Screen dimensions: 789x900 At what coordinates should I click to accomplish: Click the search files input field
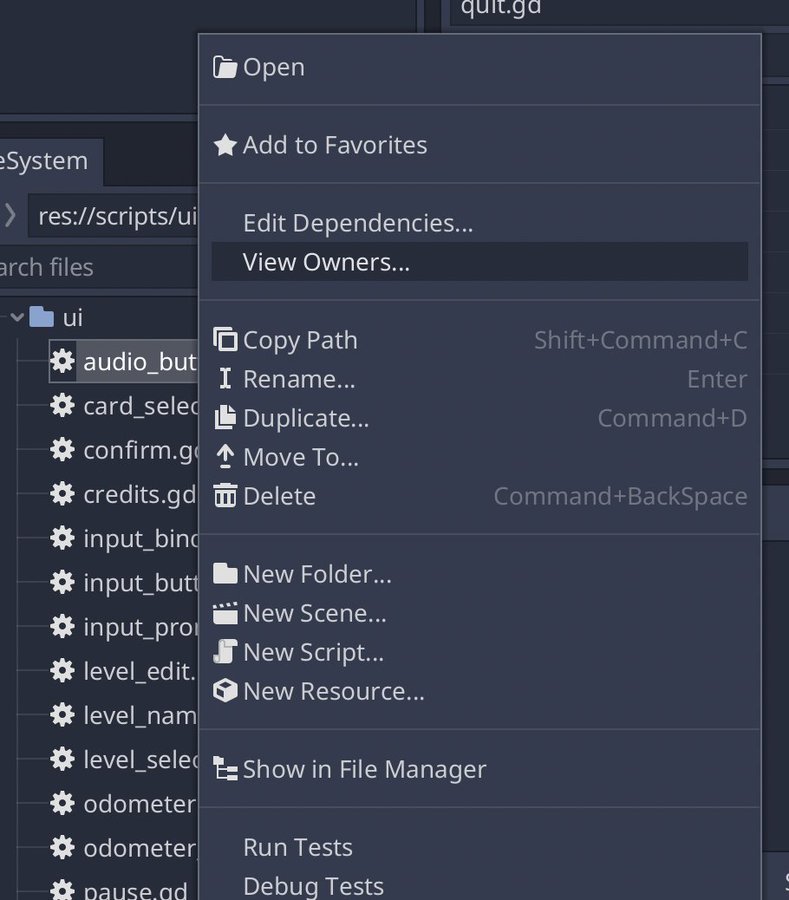coord(99,267)
